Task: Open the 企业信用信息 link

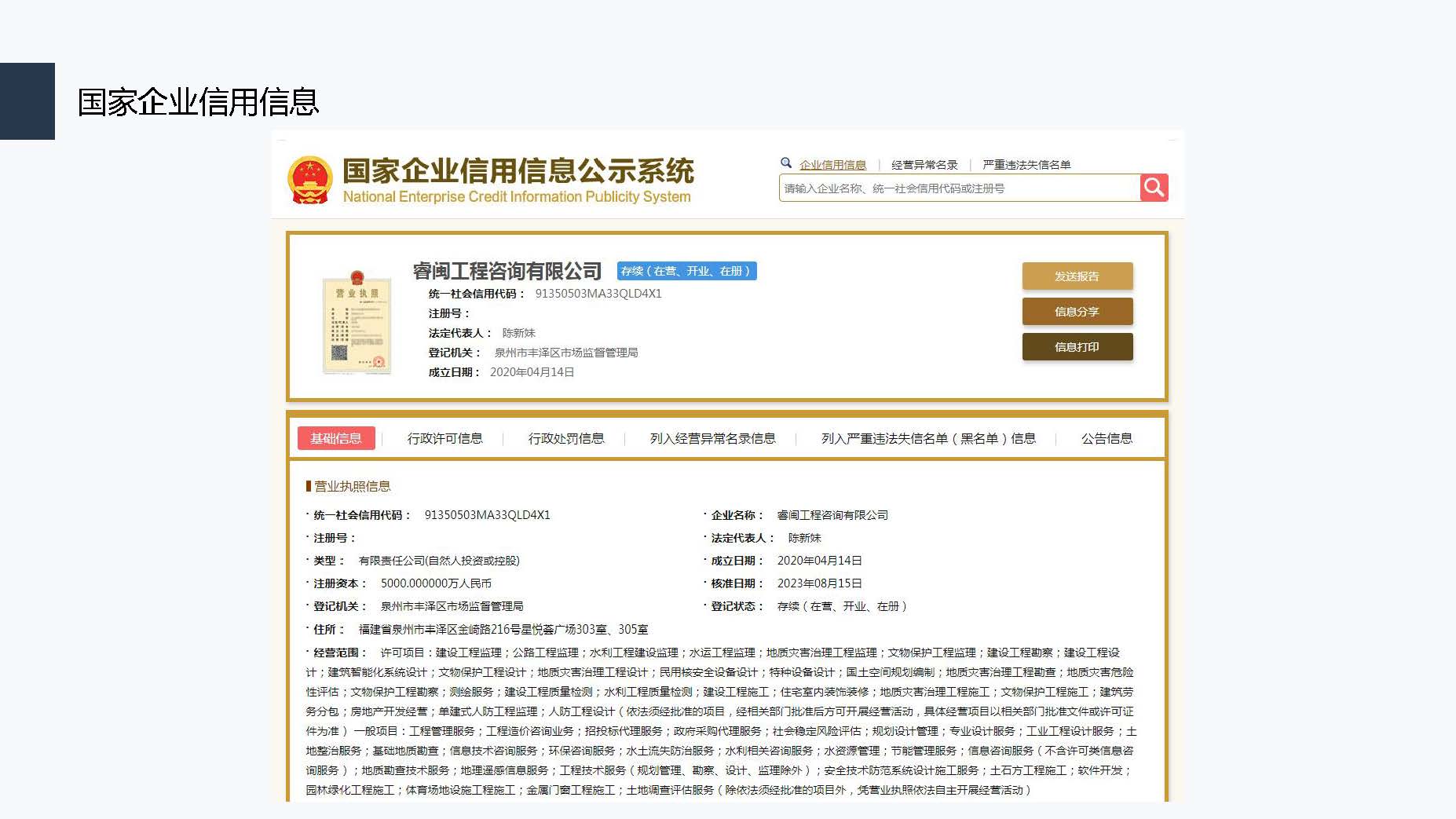Action: [x=832, y=165]
